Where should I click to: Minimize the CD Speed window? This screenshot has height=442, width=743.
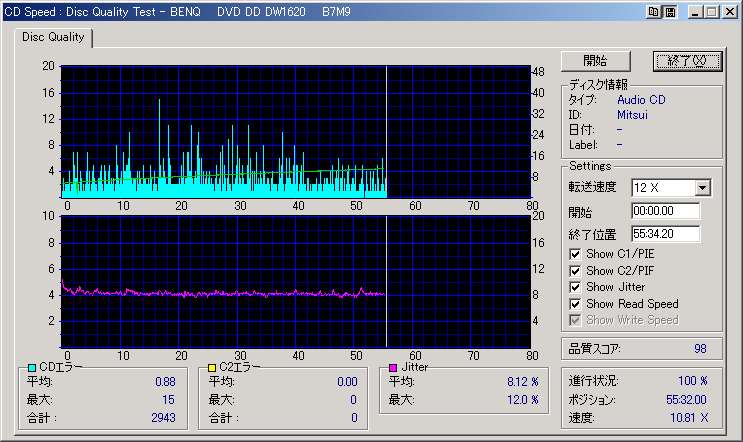coord(693,11)
